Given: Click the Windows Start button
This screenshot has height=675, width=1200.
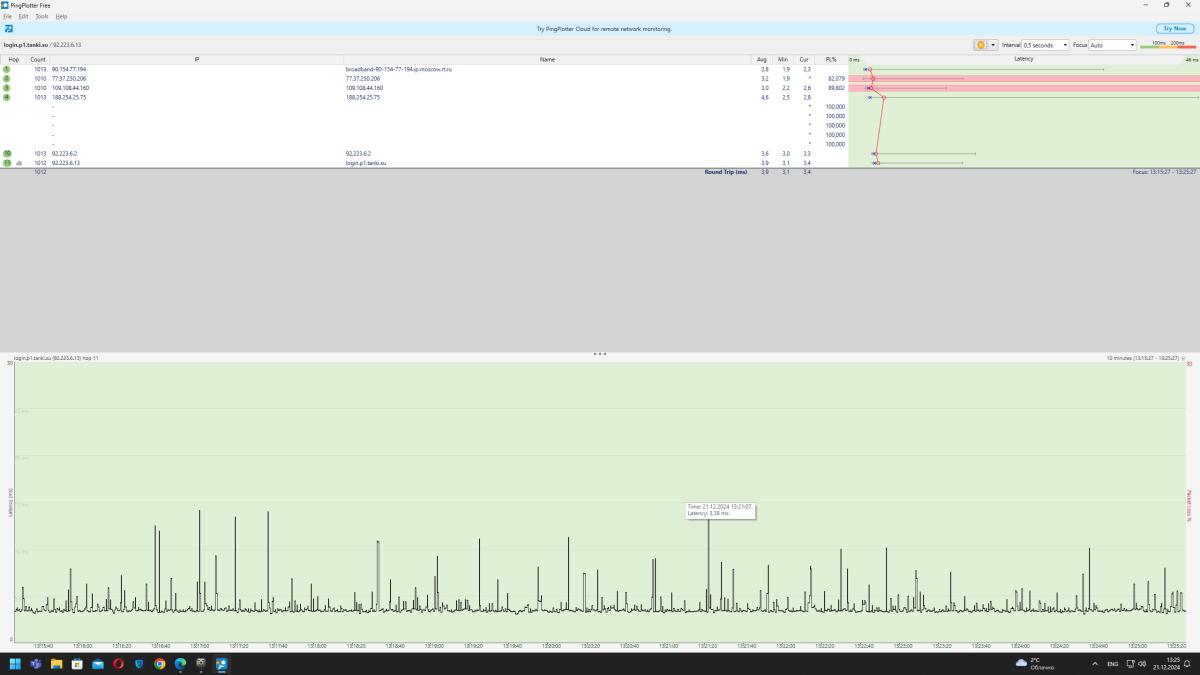Looking at the screenshot, I should (15, 664).
